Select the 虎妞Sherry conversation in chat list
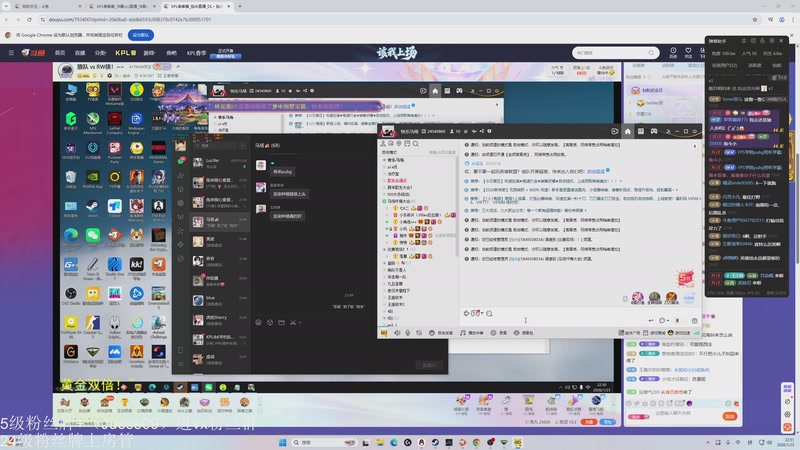800x450 pixels. (219, 320)
